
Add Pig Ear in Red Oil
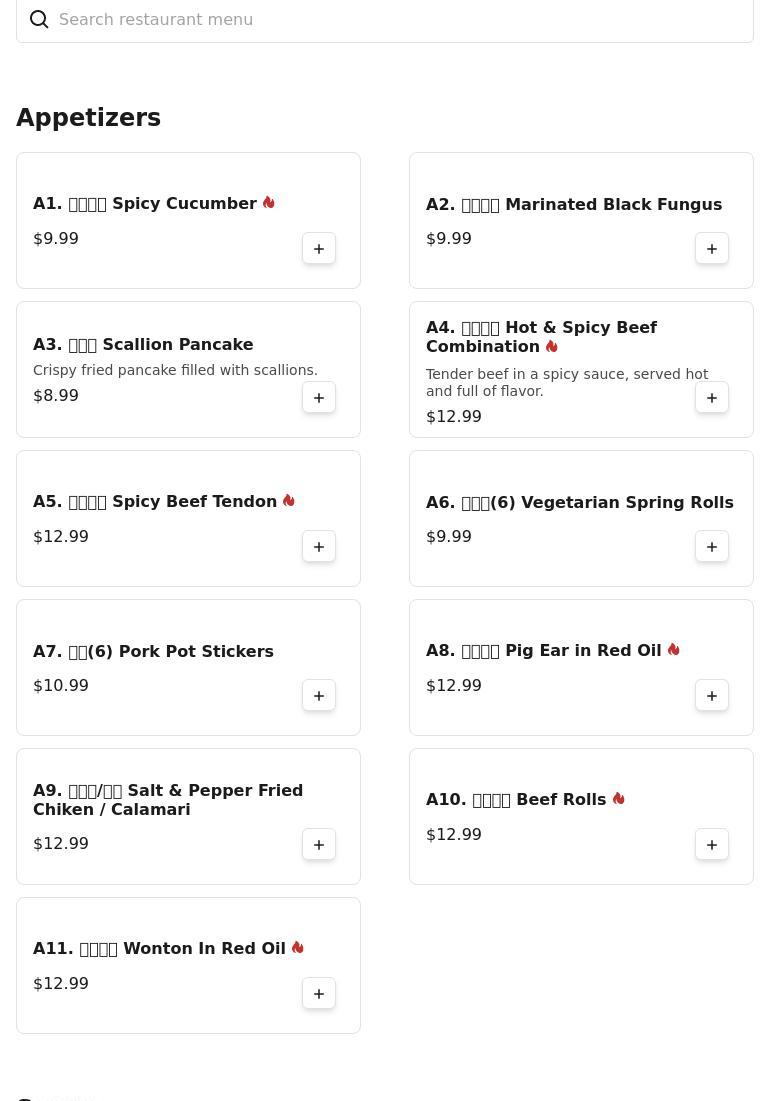coord(712,696)
